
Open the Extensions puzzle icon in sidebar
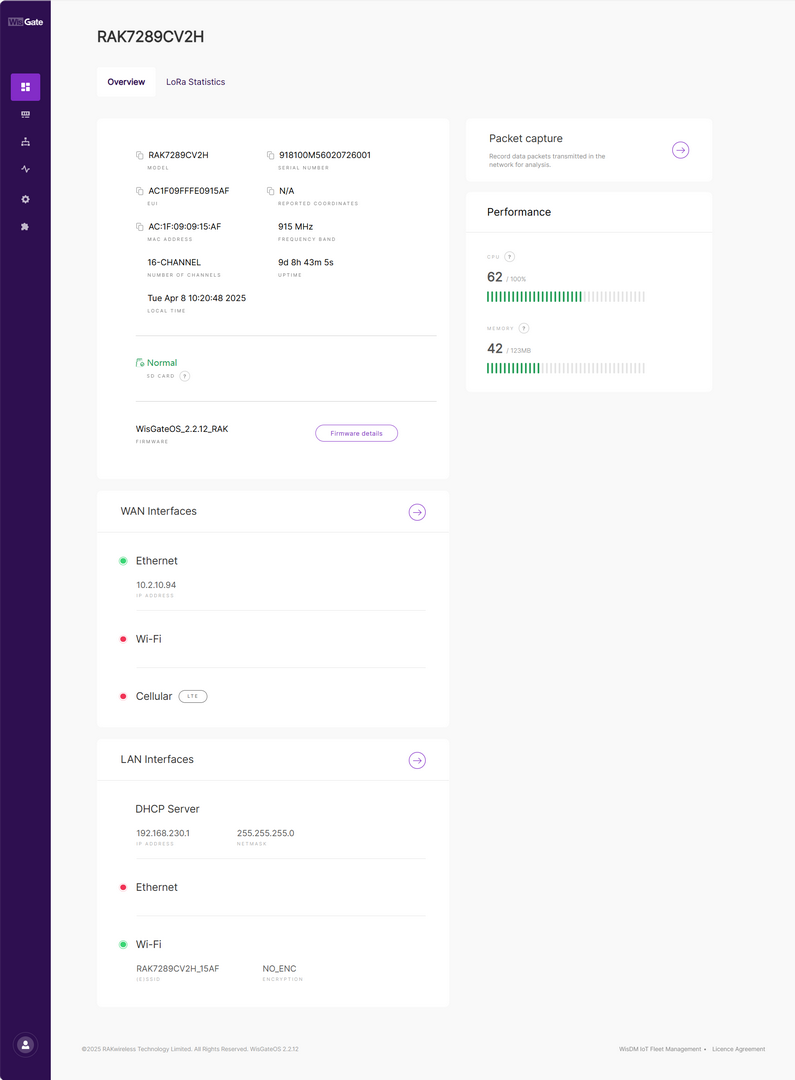(25, 227)
